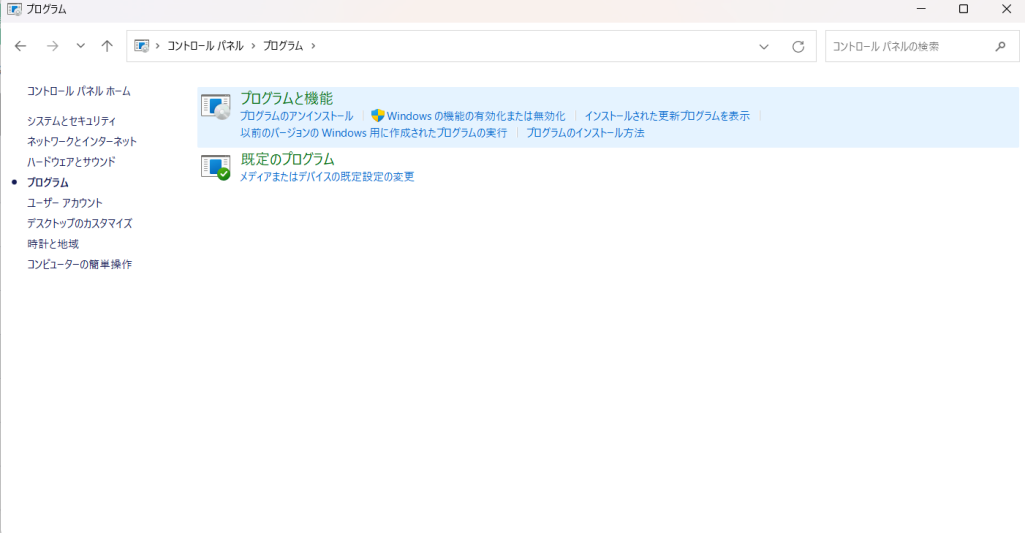Open ハードウェアとサウンド in sidebar
The width and height of the screenshot is (1025, 533).
(x=71, y=162)
